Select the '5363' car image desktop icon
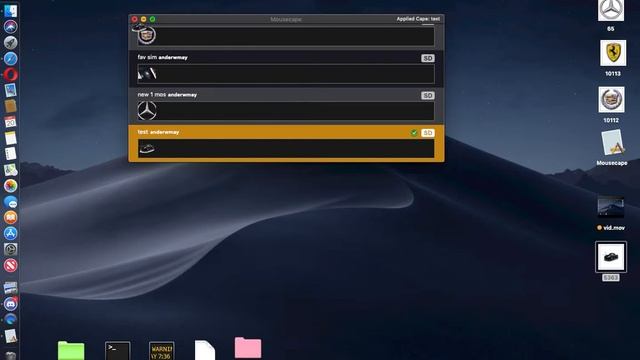Image resolution: width=640 pixels, height=360 pixels. [x=611, y=257]
